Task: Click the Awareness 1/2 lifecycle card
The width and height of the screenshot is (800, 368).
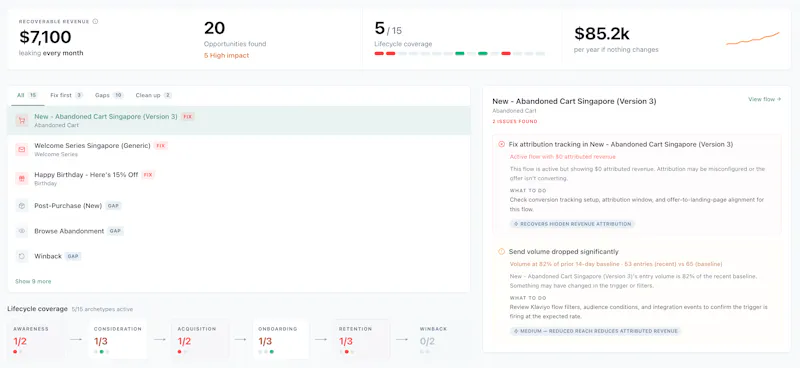Action: coord(36,339)
